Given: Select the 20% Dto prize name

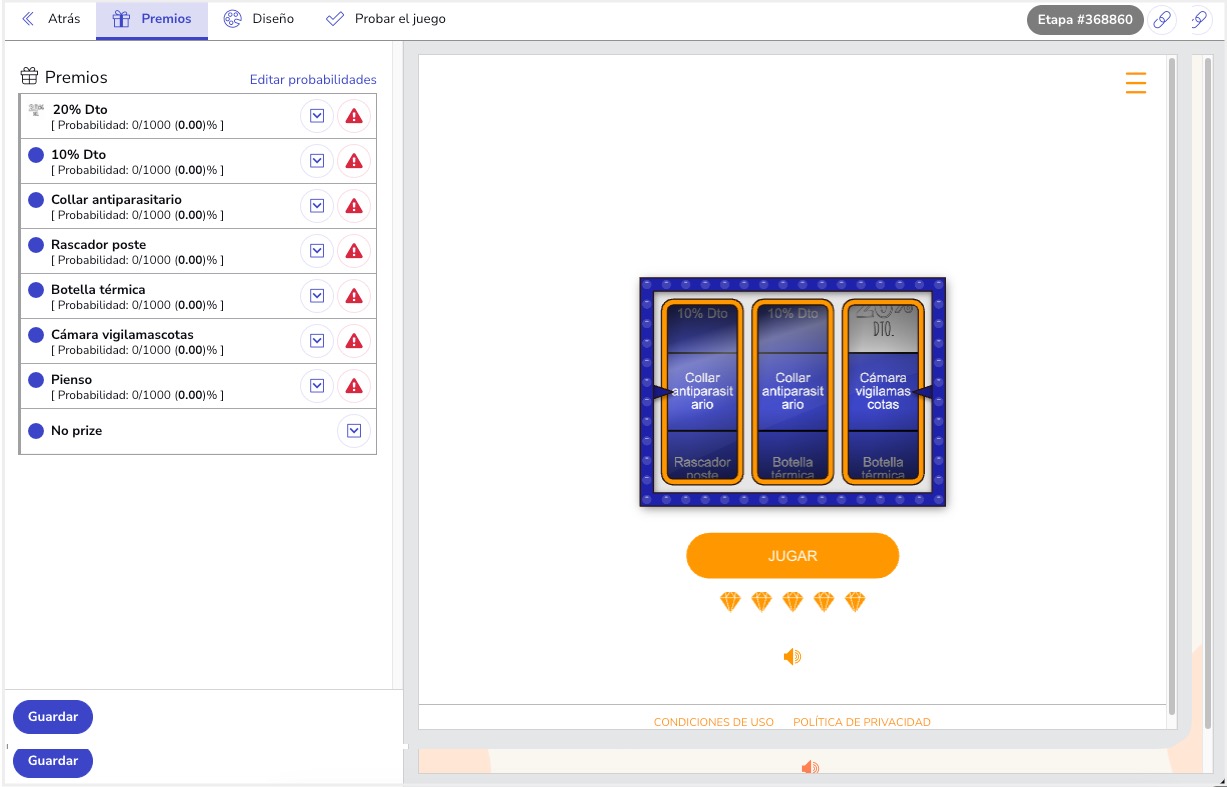Looking at the screenshot, I should (80, 110).
